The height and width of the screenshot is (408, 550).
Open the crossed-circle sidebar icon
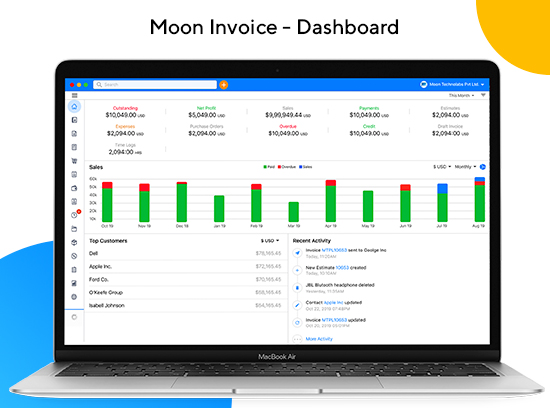point(74,256)
